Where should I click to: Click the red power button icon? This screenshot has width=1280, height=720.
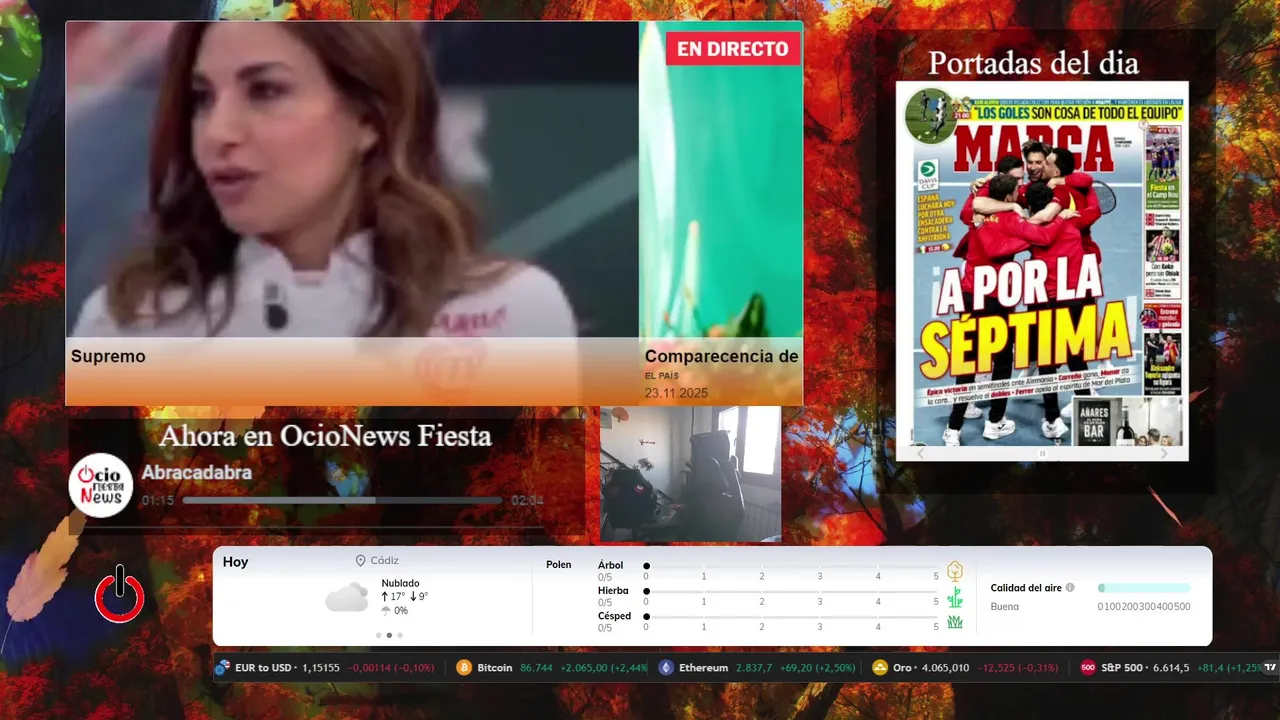[120, 594]
